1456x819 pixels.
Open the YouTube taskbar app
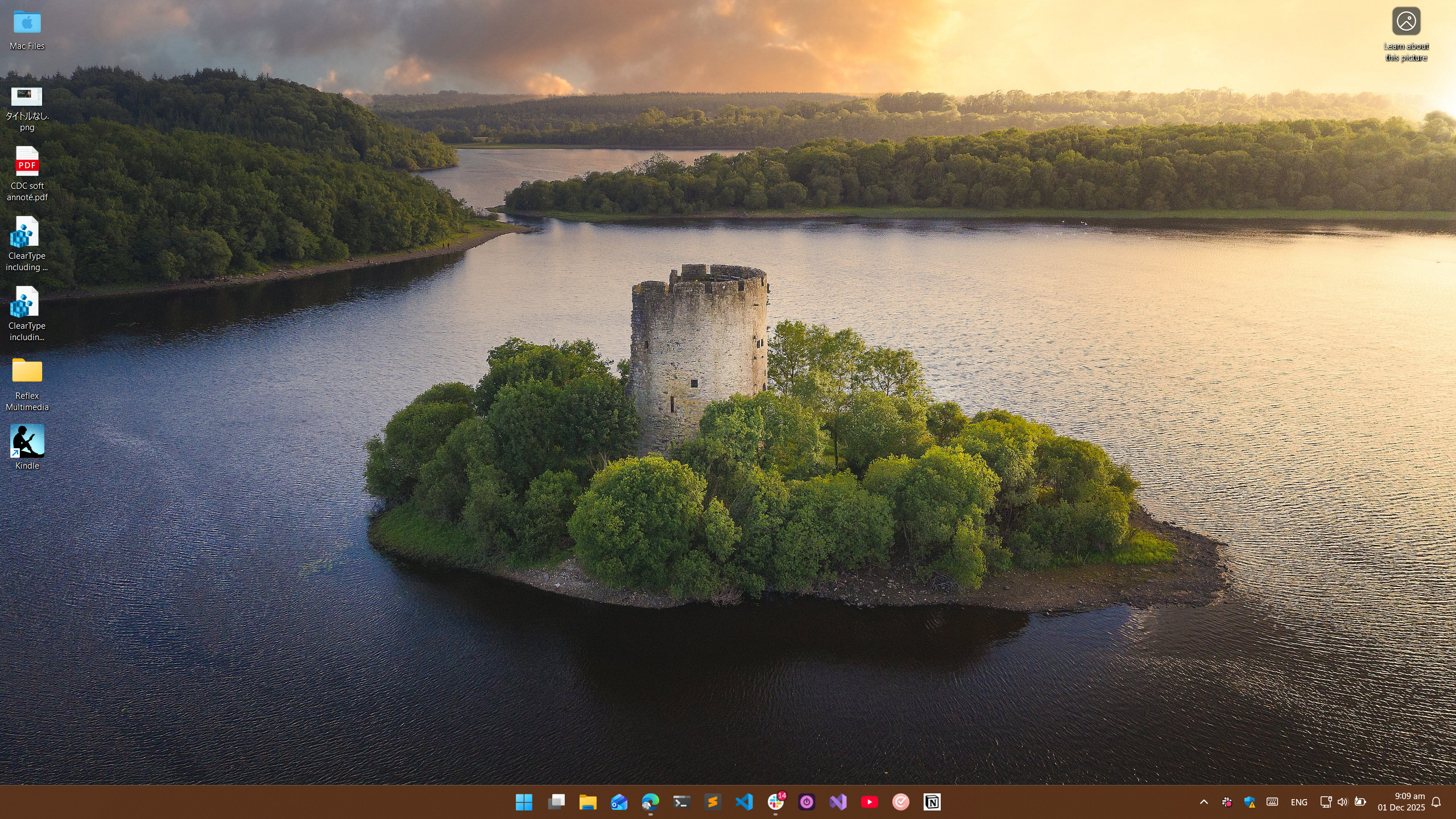click(869, 802)
